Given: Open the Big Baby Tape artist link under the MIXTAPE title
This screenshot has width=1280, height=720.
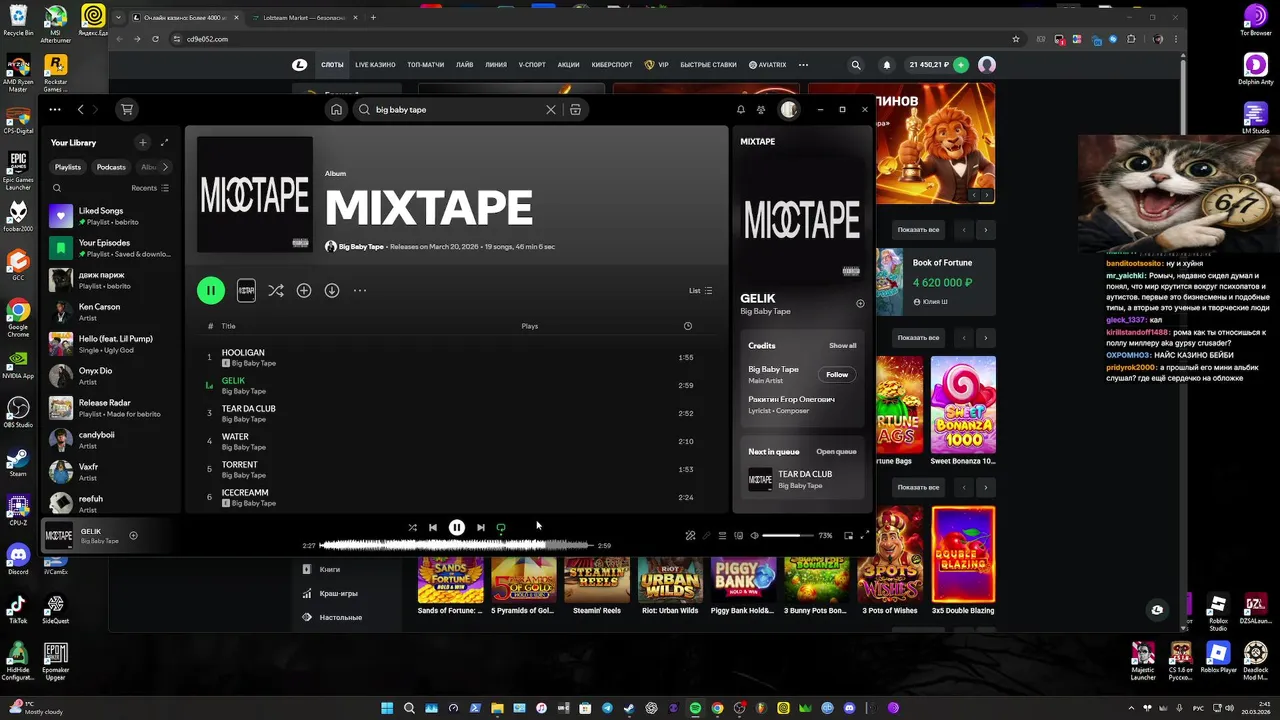Looking at the screenshot, I should pyautogui.click(x=361, y=247).
